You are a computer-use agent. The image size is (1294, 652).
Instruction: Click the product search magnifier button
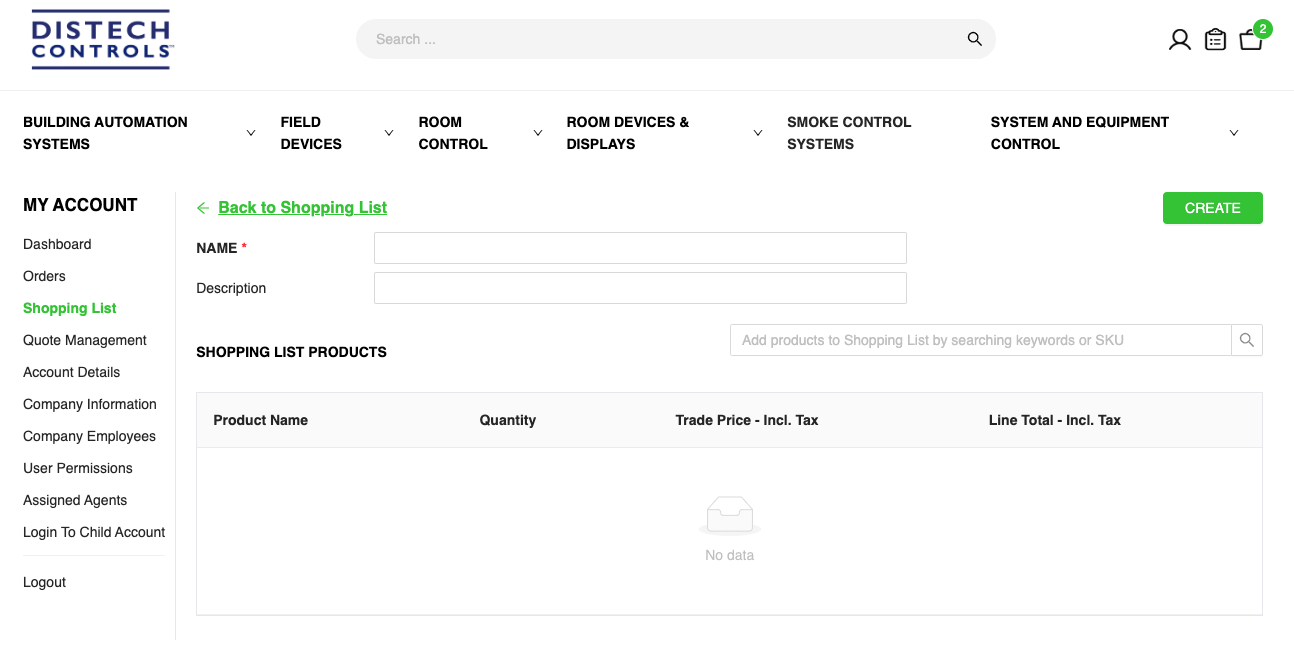click(1246, 340)
